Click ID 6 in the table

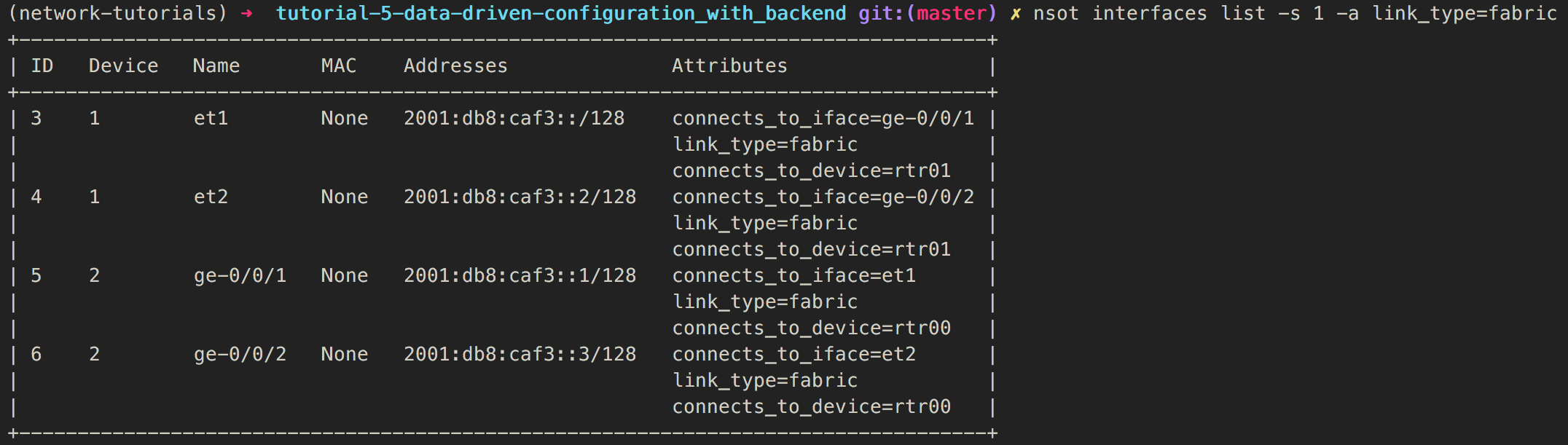point(36,354)
